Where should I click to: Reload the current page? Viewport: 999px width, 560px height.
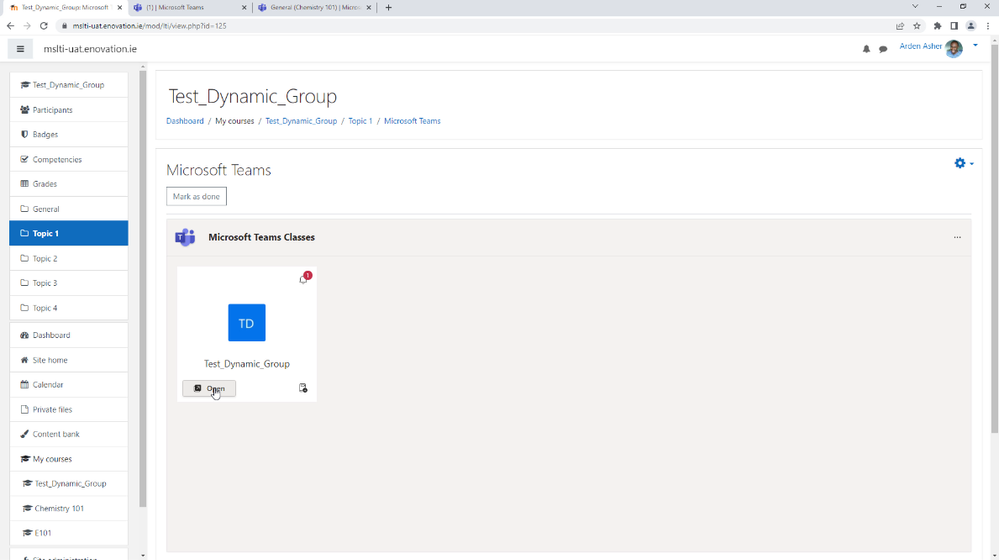pos(43,26)
